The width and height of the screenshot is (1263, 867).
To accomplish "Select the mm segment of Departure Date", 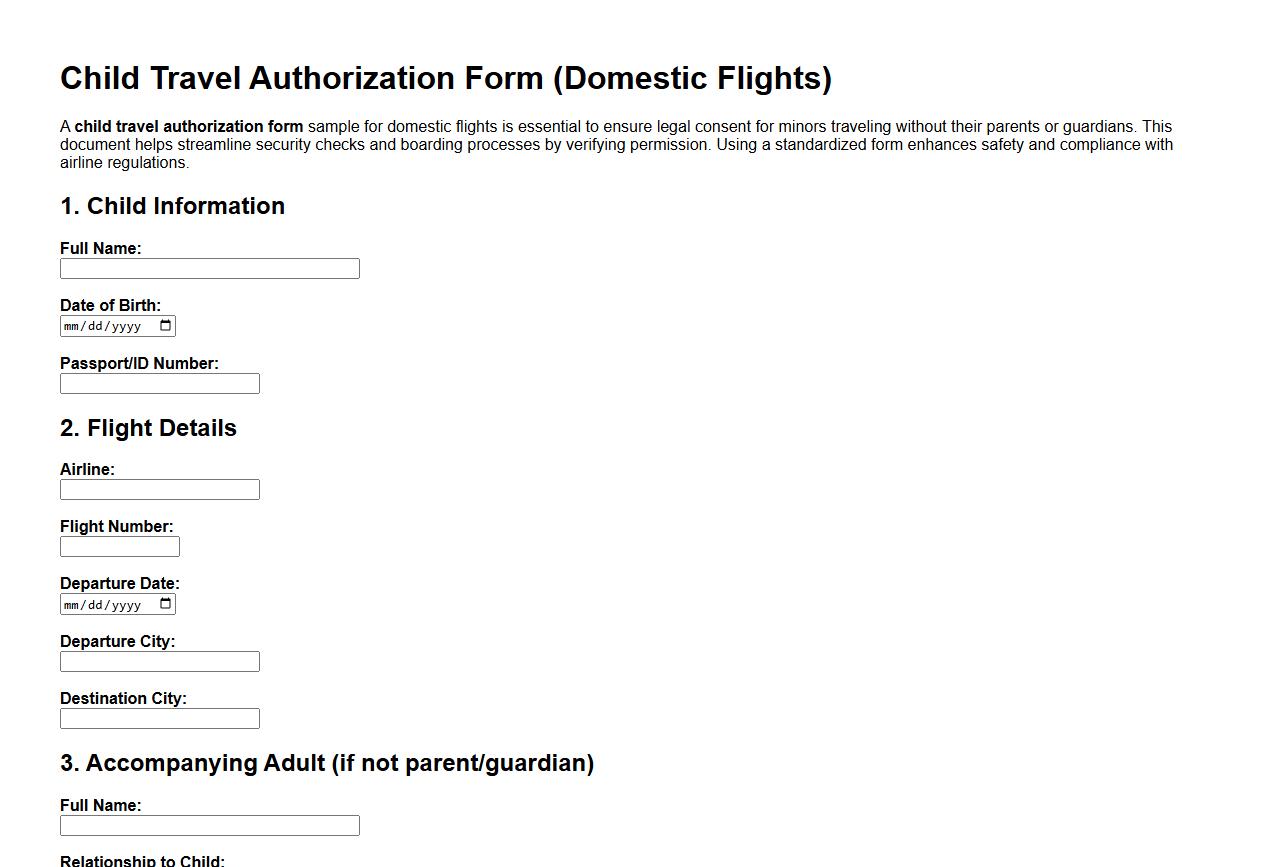I will (72, 603).
